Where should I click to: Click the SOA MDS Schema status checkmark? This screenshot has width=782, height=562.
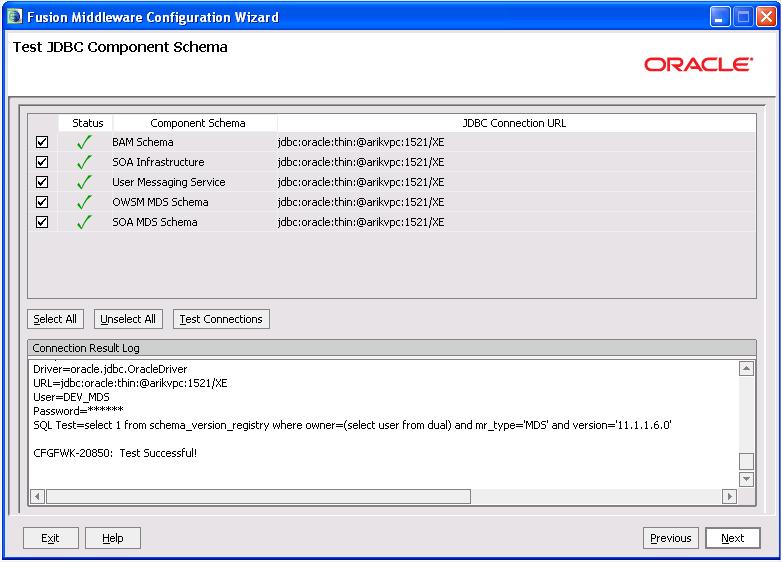pos(84,222)
